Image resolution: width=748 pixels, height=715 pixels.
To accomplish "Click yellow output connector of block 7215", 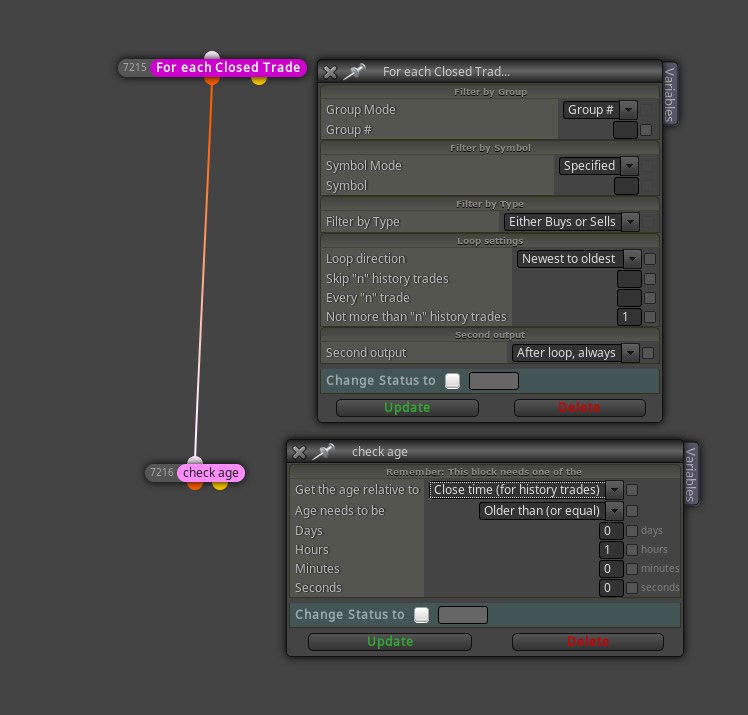I will coord(259,80).
